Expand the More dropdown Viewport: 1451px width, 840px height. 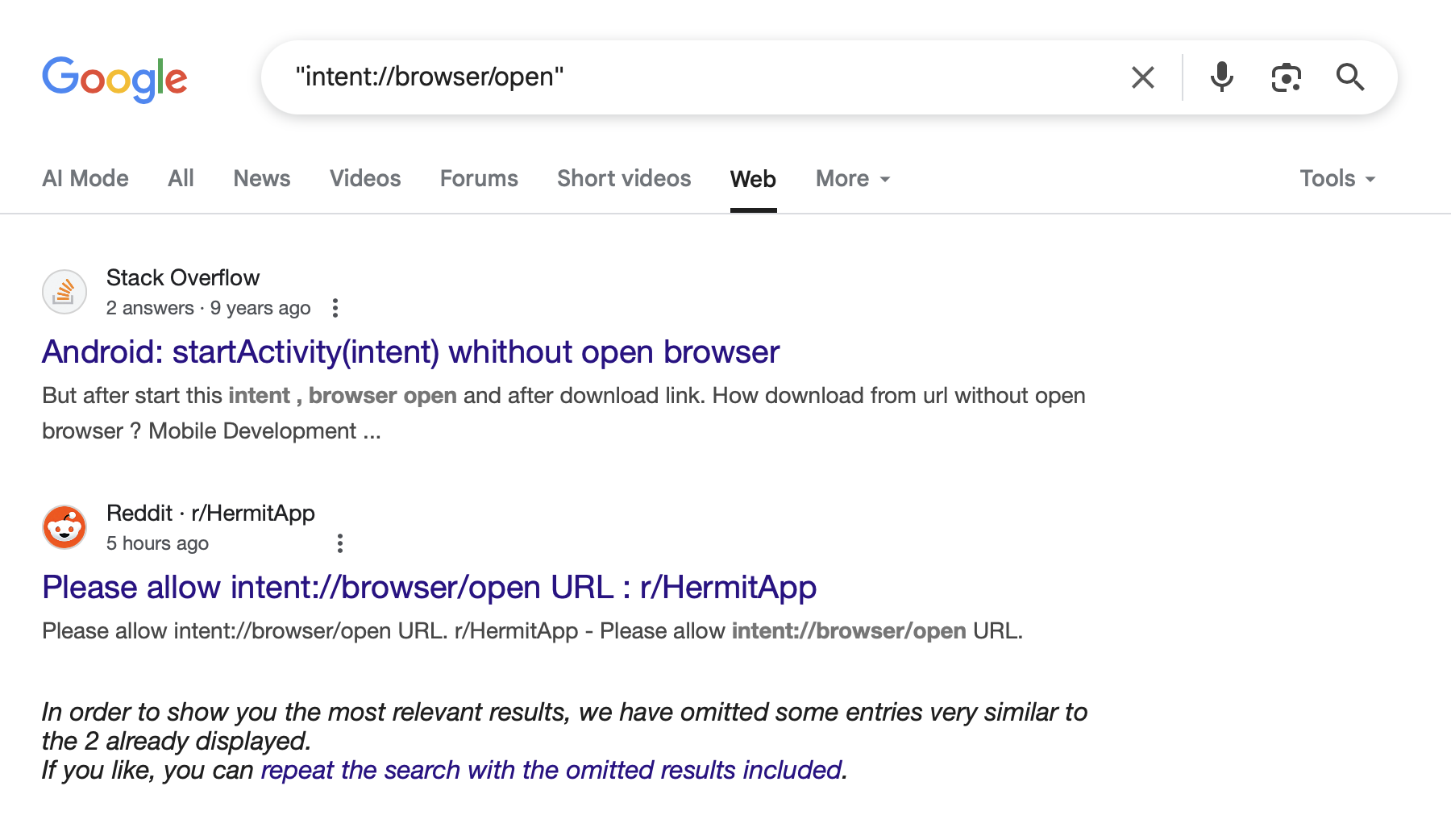click(853, 178)
